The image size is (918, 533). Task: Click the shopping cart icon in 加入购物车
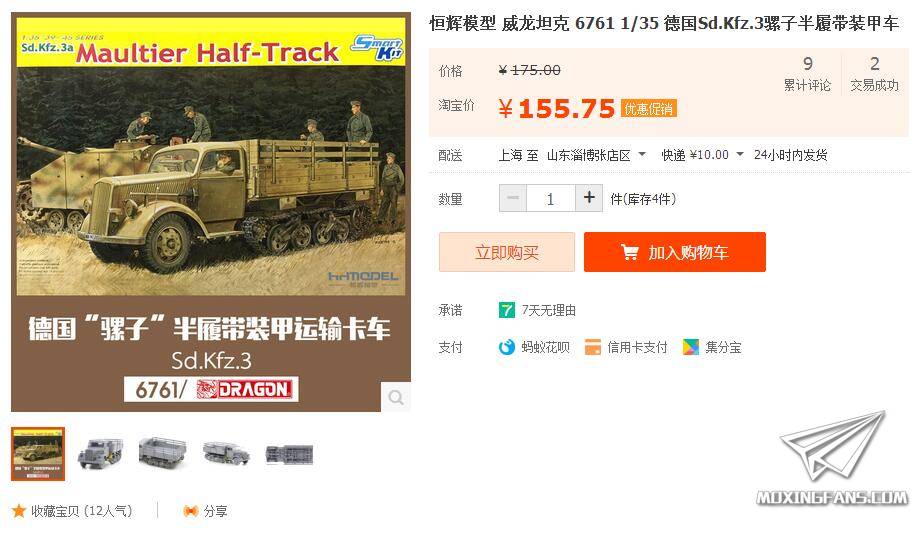[x=629, y=252]
